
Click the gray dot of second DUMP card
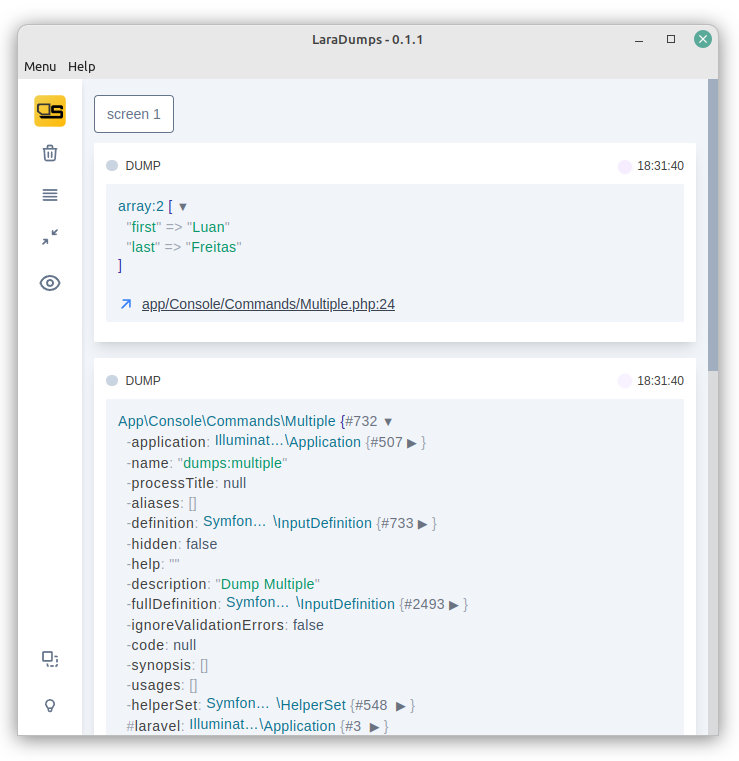tap(112, 381)
